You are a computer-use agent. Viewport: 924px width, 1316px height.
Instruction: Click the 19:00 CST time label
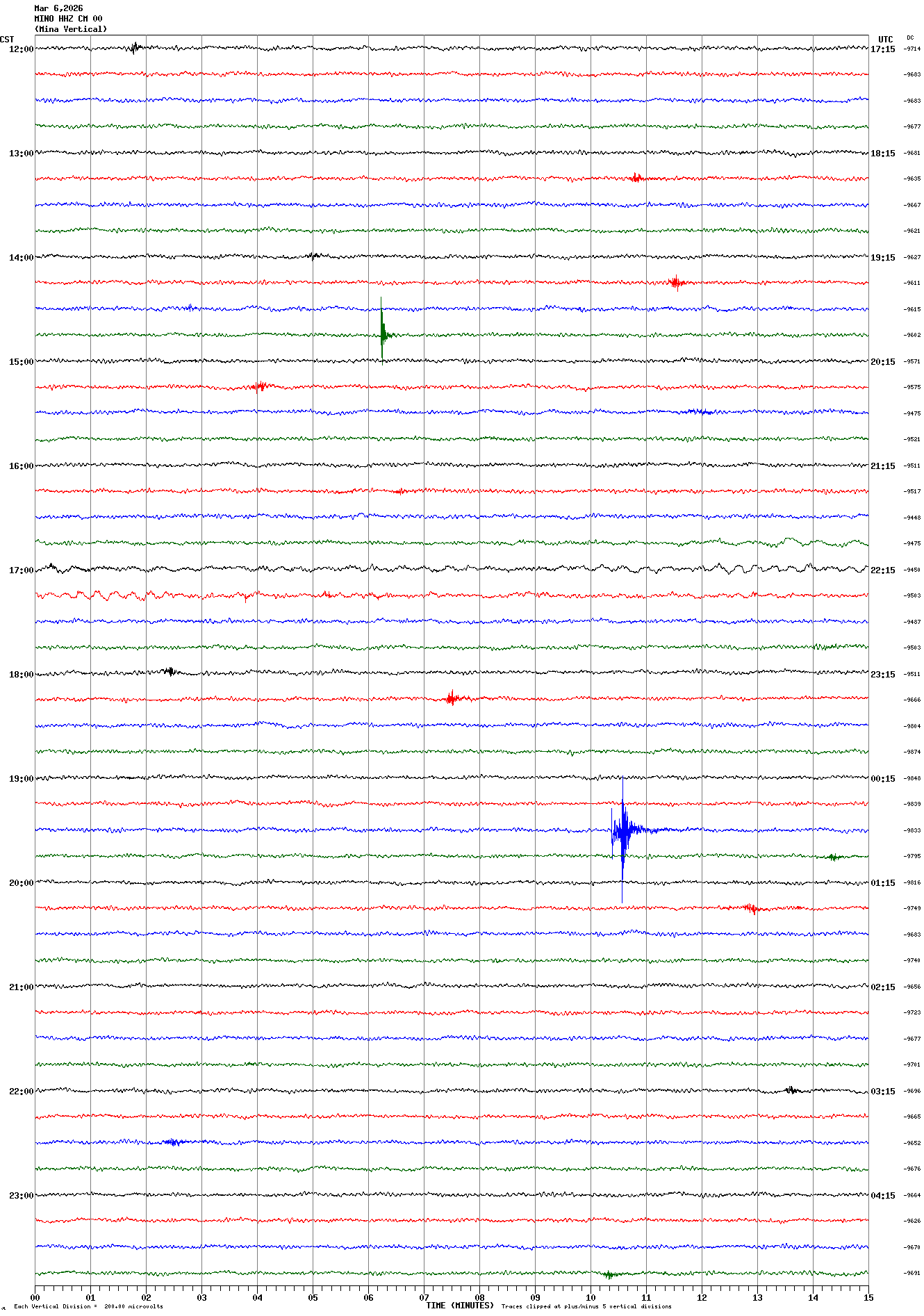click(21, 779)
